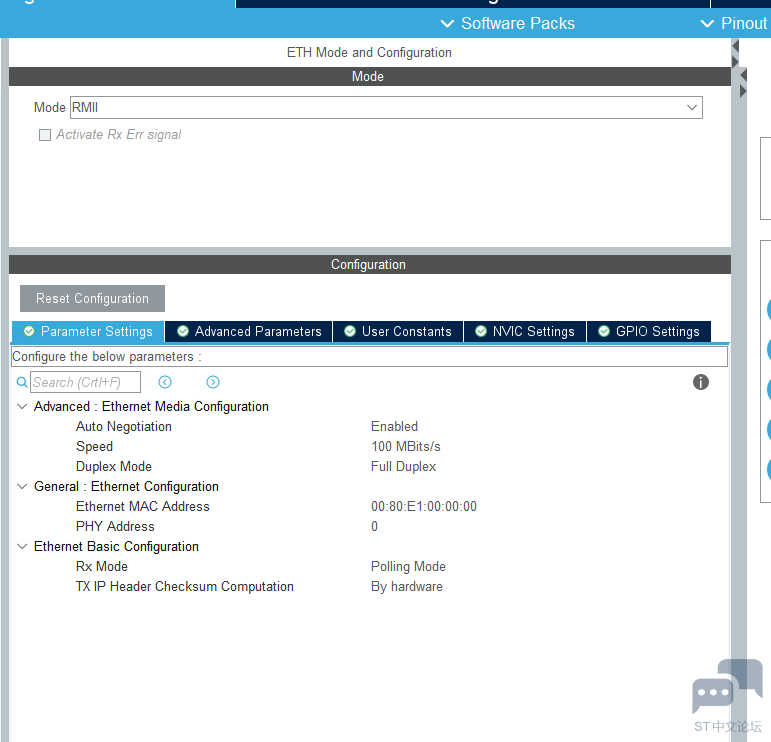Click the info icon in the parameters panel
The image size is (771, 742).
(x=701, y=382)
